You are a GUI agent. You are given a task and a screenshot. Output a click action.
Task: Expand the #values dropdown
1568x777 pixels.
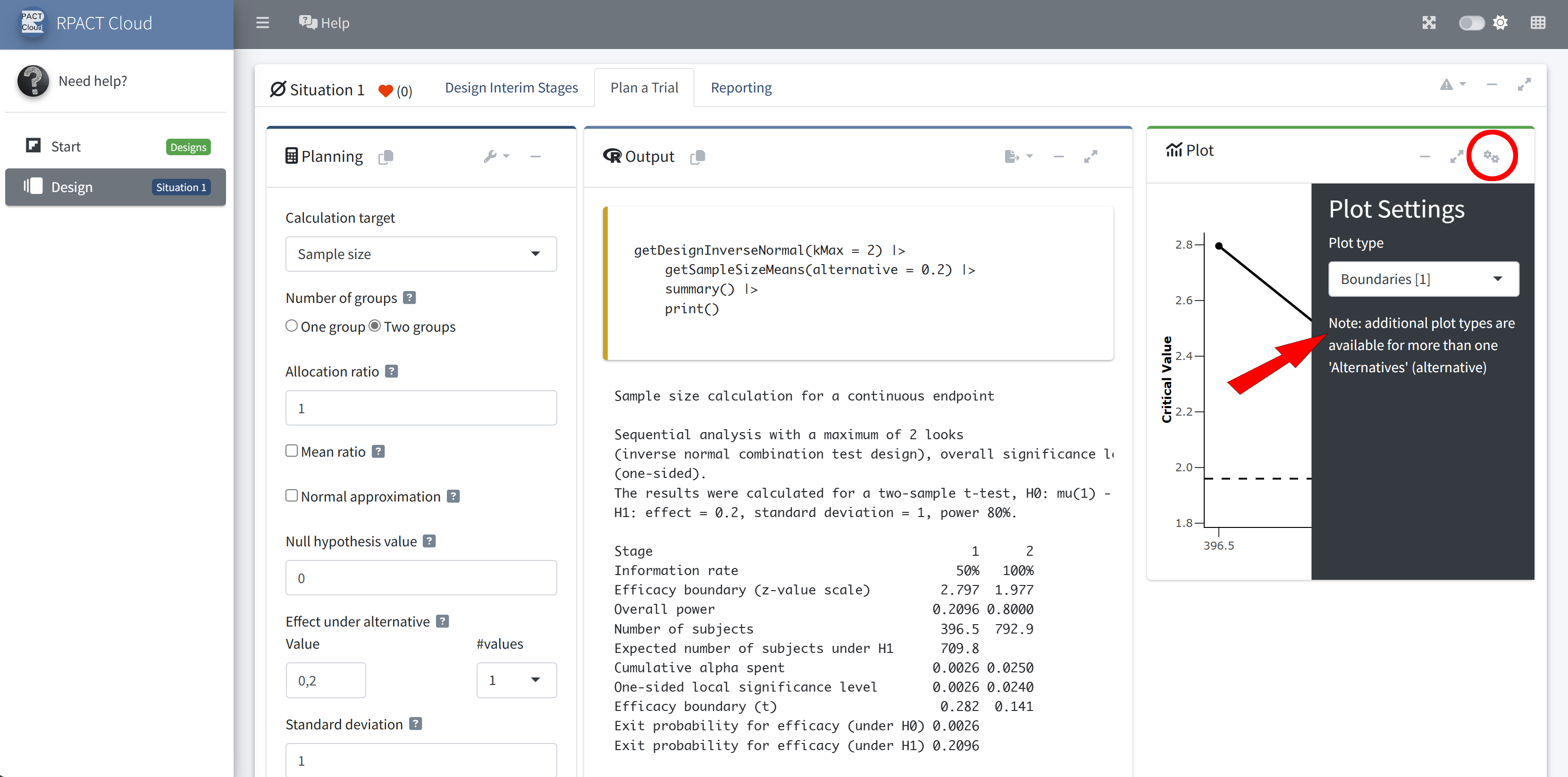[x=516, y=680]
